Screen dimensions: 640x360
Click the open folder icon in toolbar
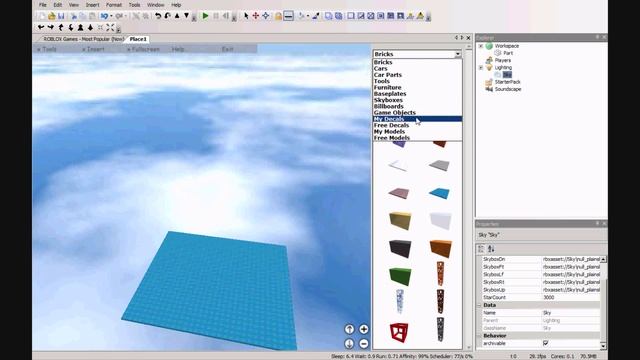tap(52, 16)
